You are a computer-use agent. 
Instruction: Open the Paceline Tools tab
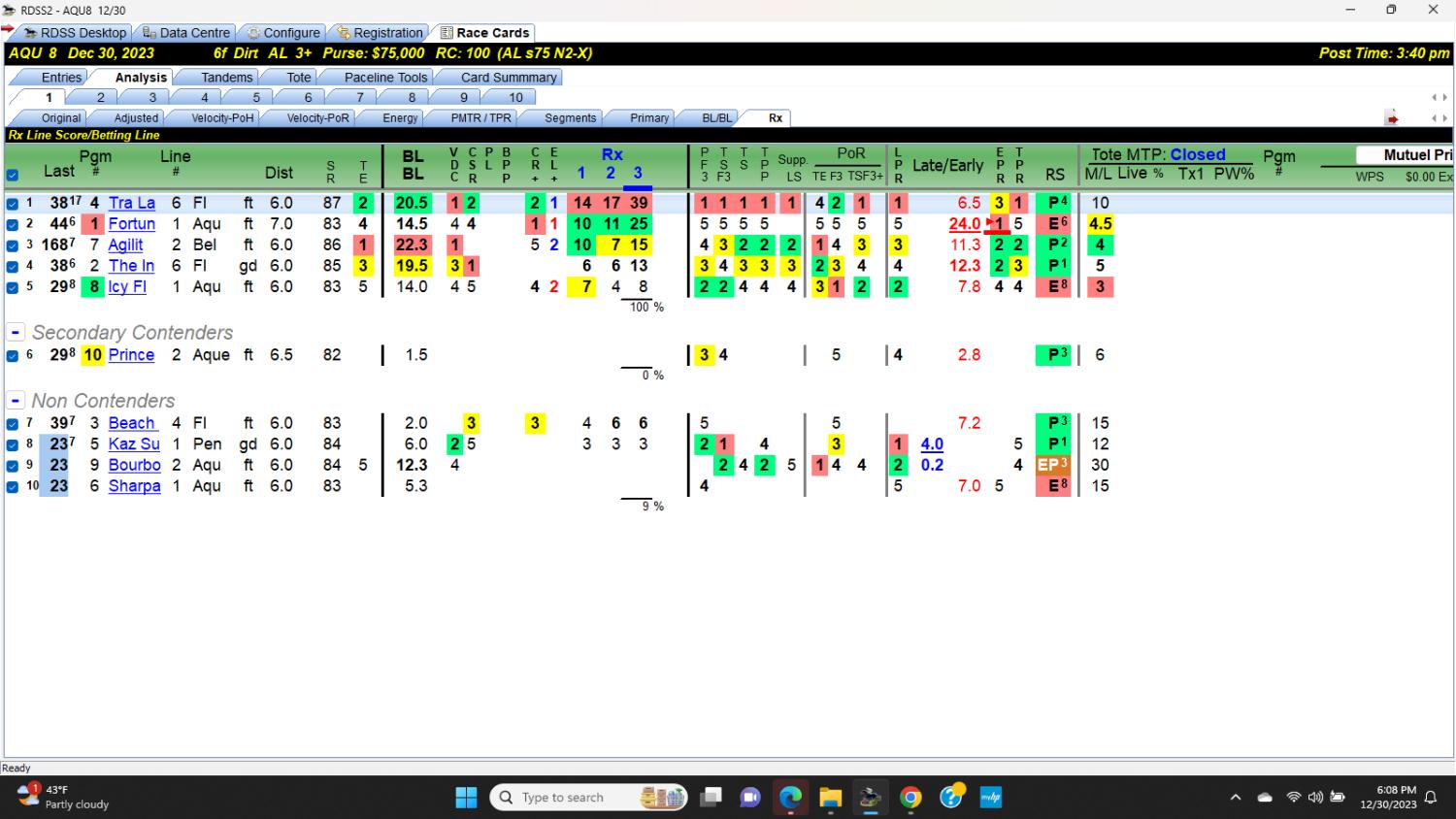[x=385, y=77]
